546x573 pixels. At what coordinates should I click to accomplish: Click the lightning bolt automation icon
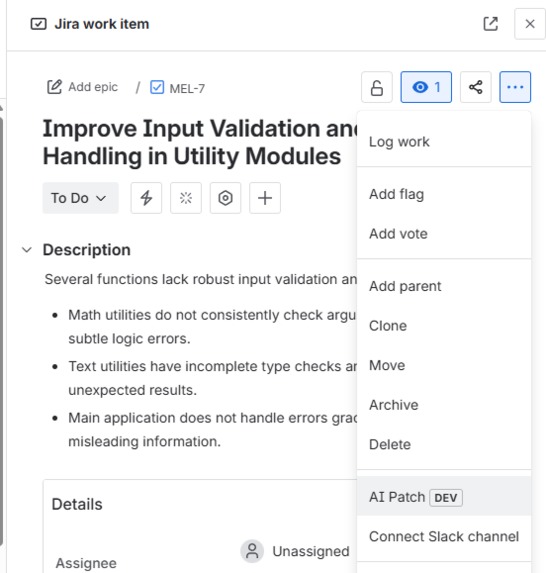tap(146, 198)
